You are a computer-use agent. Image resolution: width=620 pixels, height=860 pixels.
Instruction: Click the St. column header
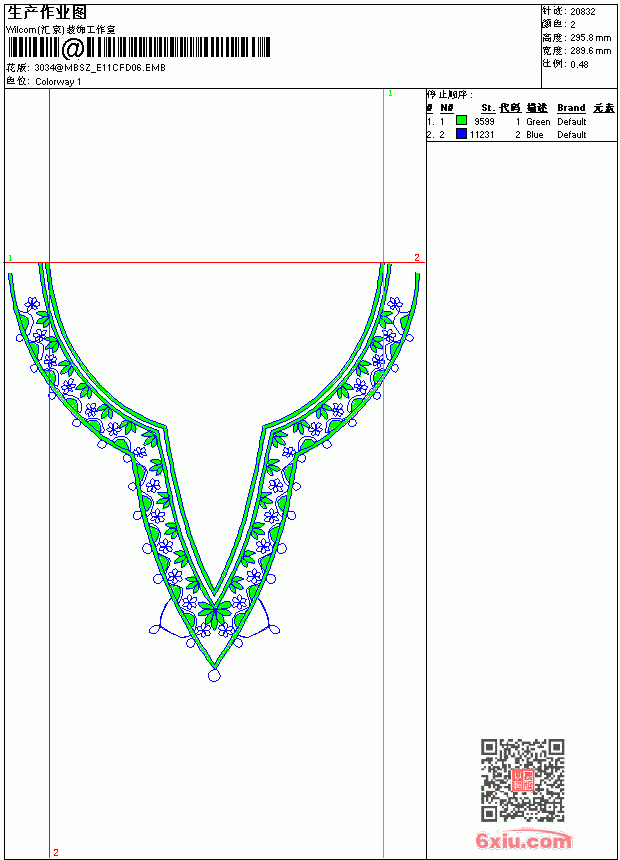coord(488,108)
